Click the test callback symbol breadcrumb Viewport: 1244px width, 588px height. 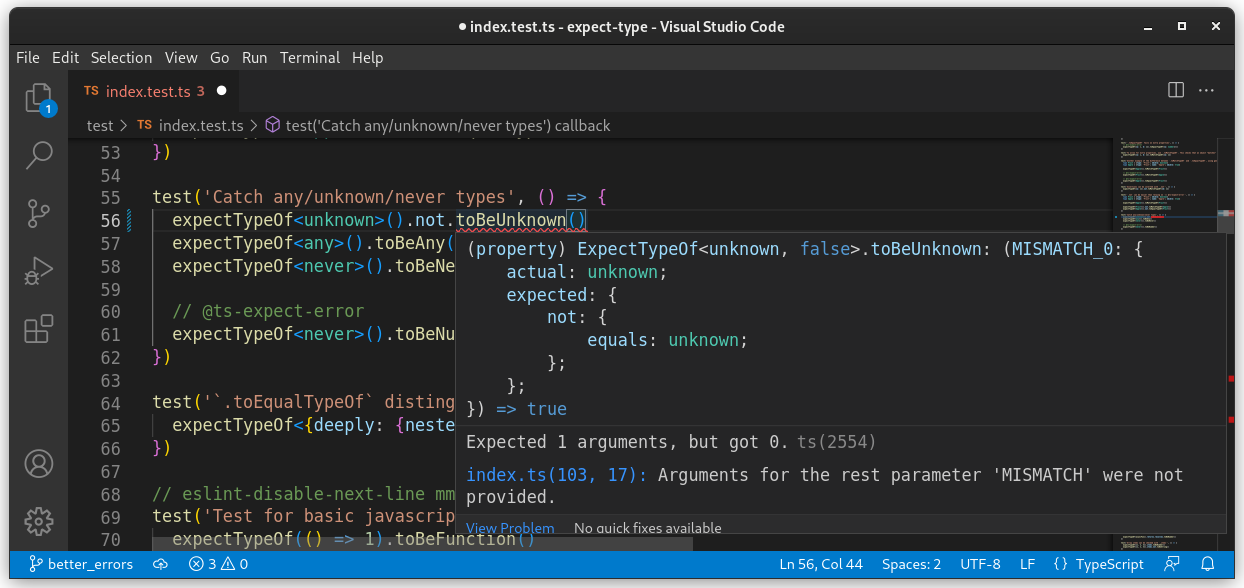point(438,126)
